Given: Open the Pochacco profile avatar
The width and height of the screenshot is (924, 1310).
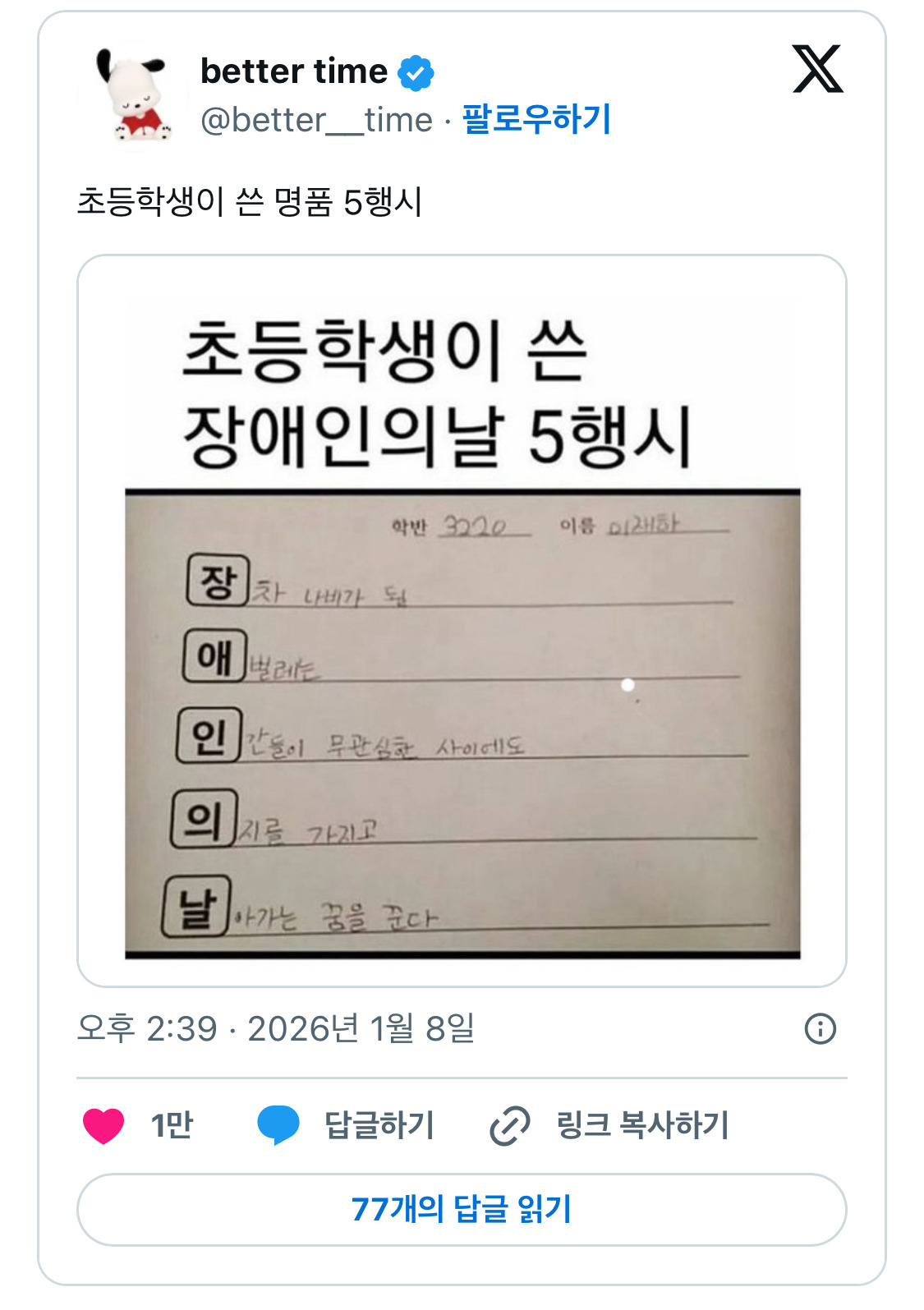Looking at the screenshot, I should click(133, 95).
